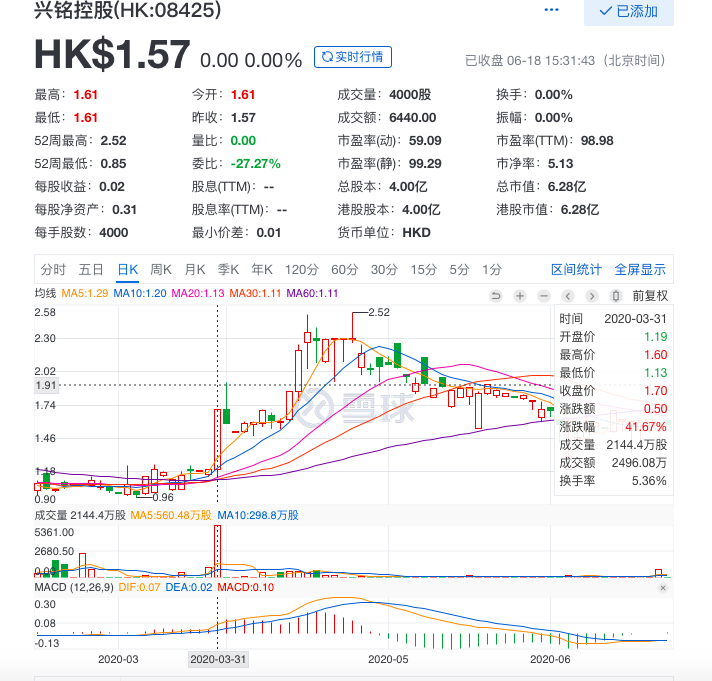Click the MACD (12,26,9) indicator label
Viewport: 712px width, 681px height.
click(74, 587)
